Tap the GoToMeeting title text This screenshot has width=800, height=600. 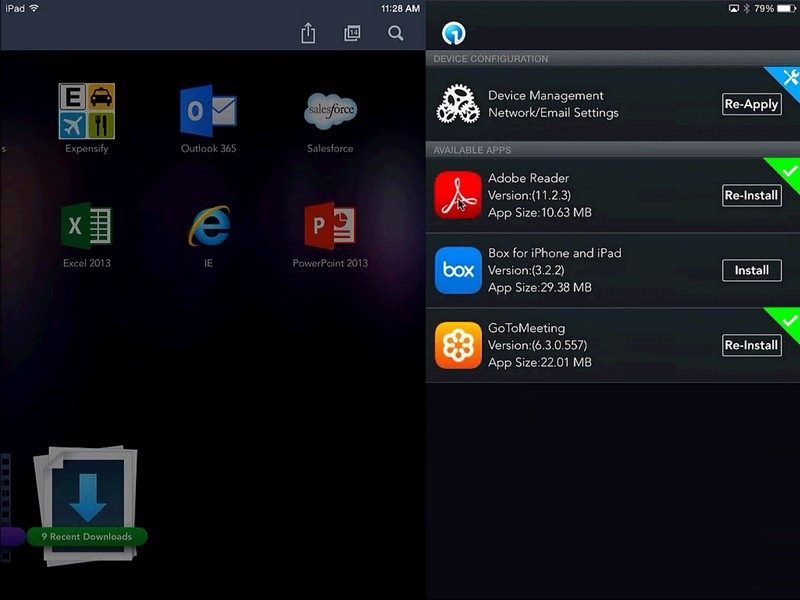click(527, 328)
